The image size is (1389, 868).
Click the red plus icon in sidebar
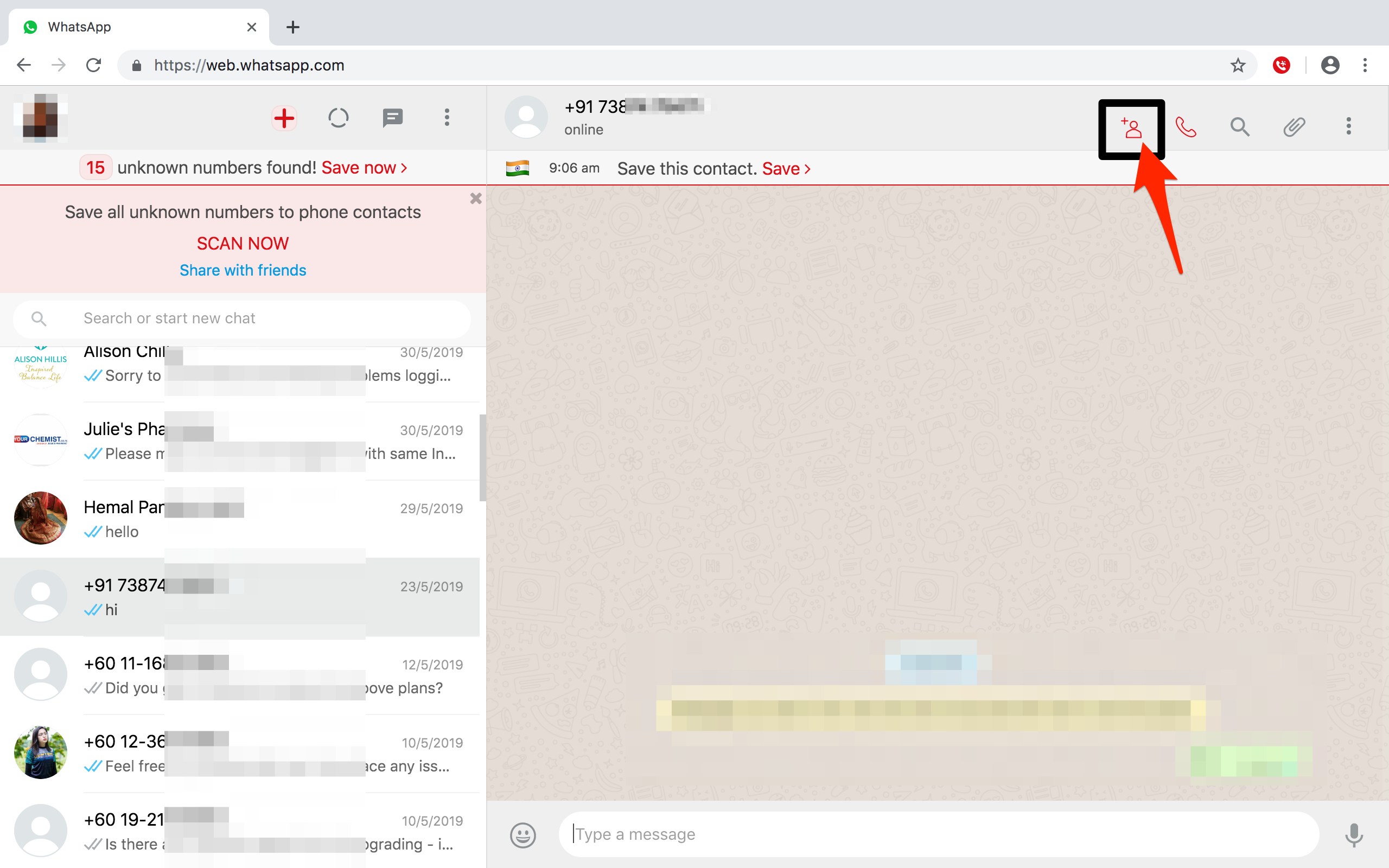(284, 118)
